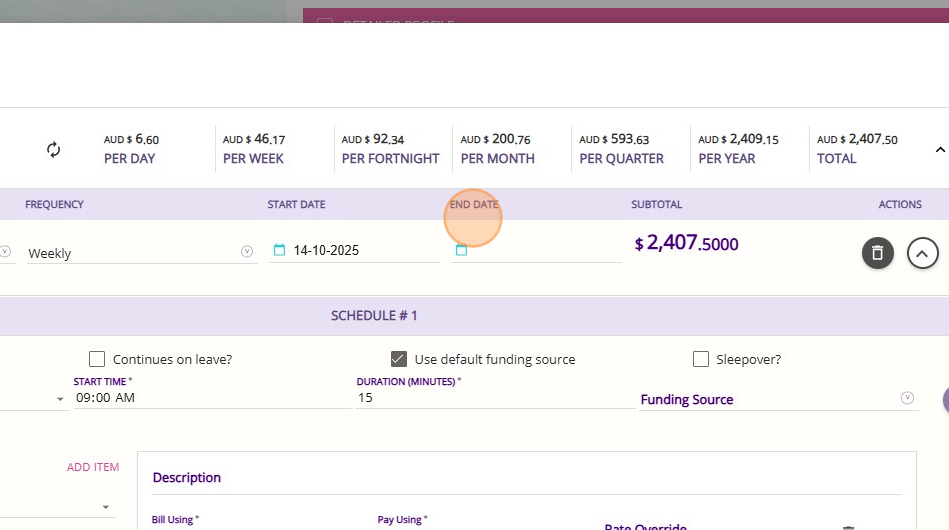Image resolution: width=949 pixels, height=530 pixels.
Task: Select the PER MONTH amount
Action: (495, 139)
